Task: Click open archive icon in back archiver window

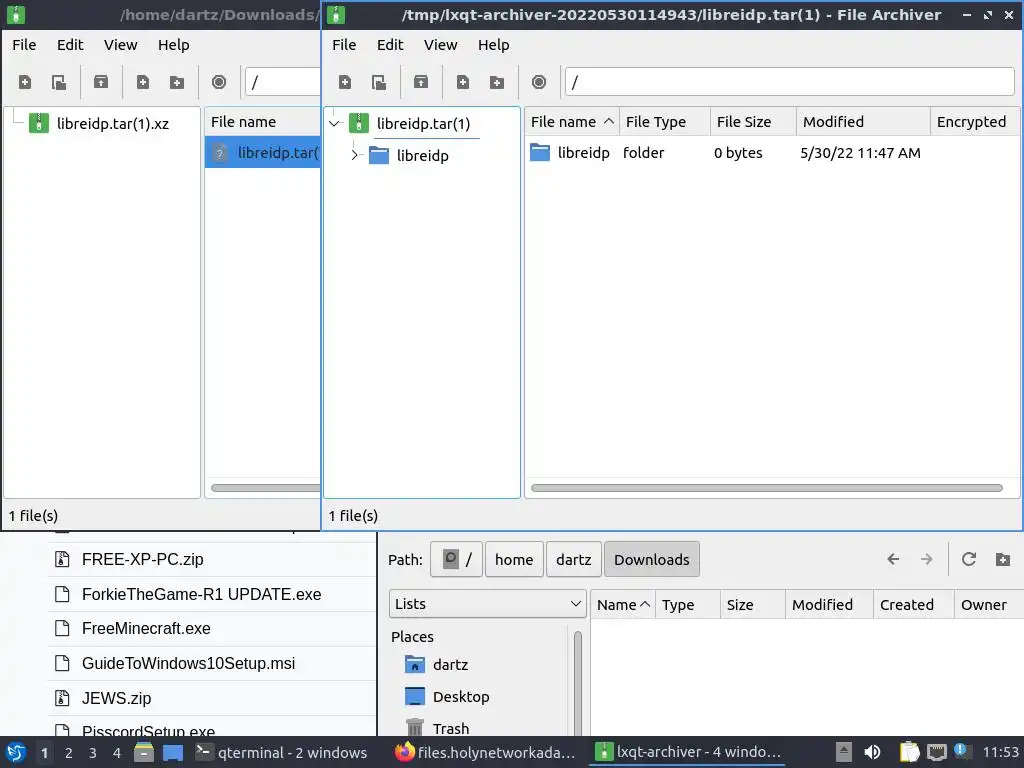Action: click(59, 82)
